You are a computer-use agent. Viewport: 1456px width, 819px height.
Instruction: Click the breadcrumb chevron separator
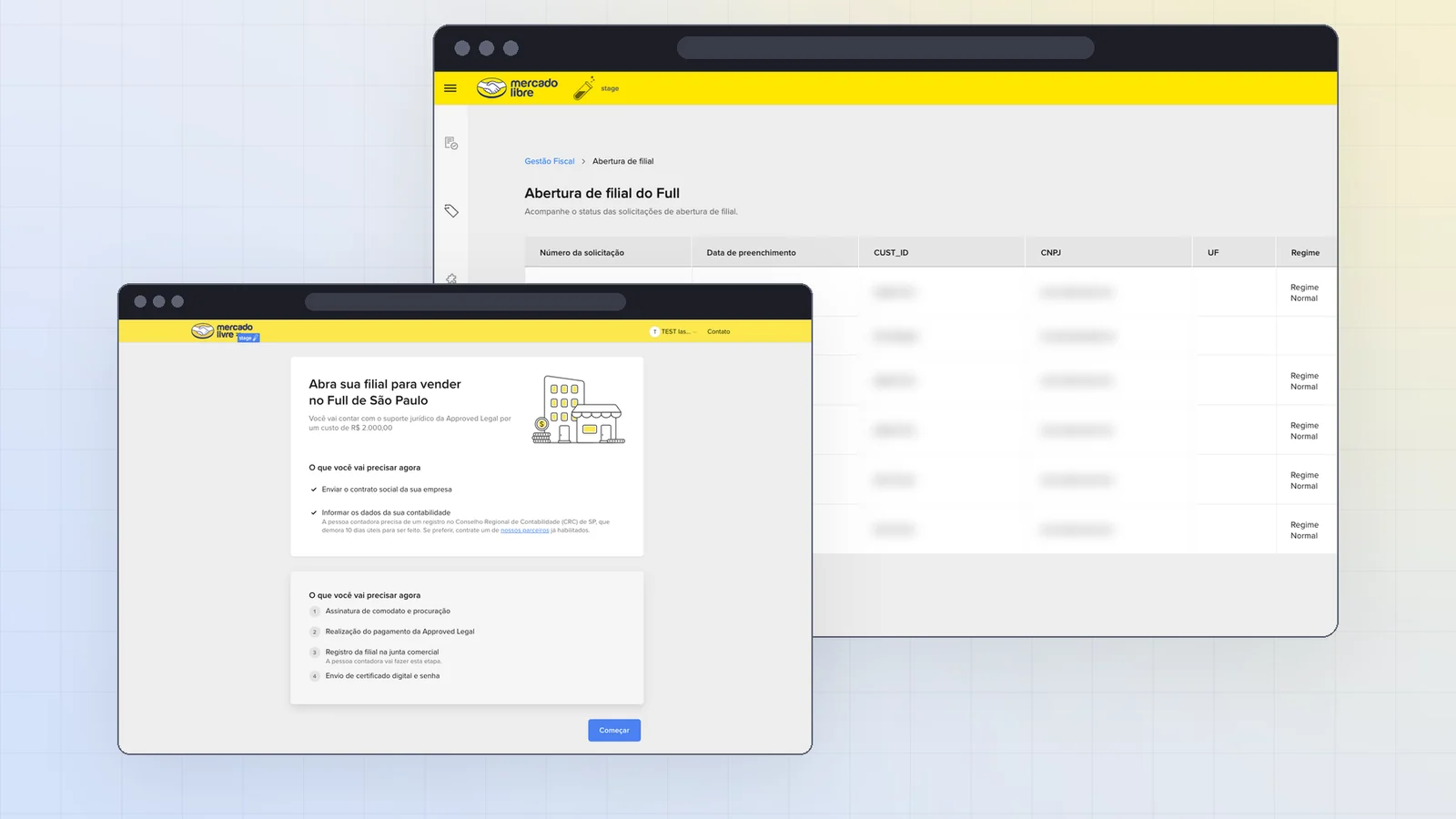click(583, 161)
